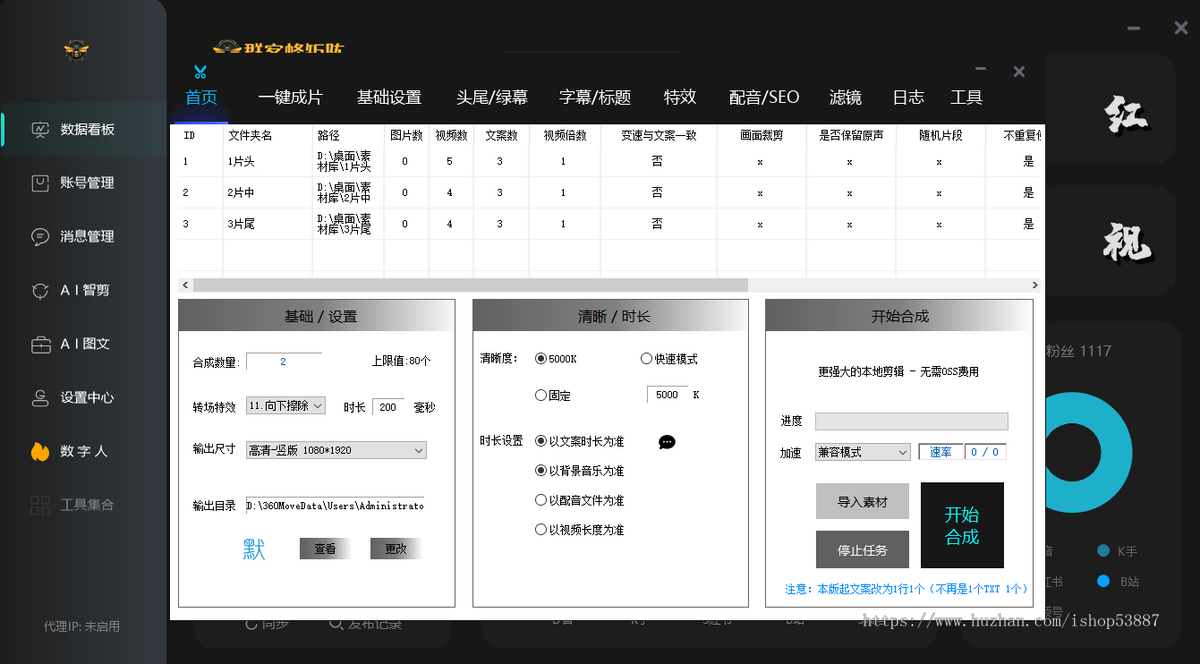Open the 账号管理 sidebar icon

tap(40, 183)
